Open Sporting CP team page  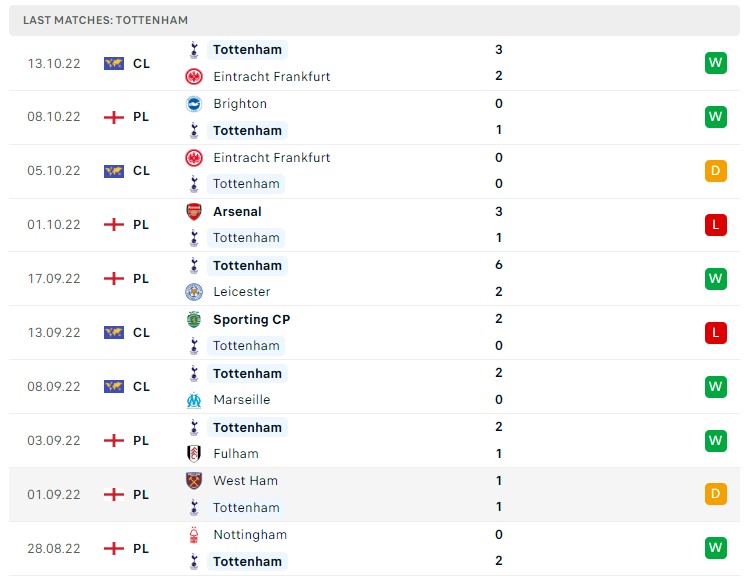(x=252, y=319)
